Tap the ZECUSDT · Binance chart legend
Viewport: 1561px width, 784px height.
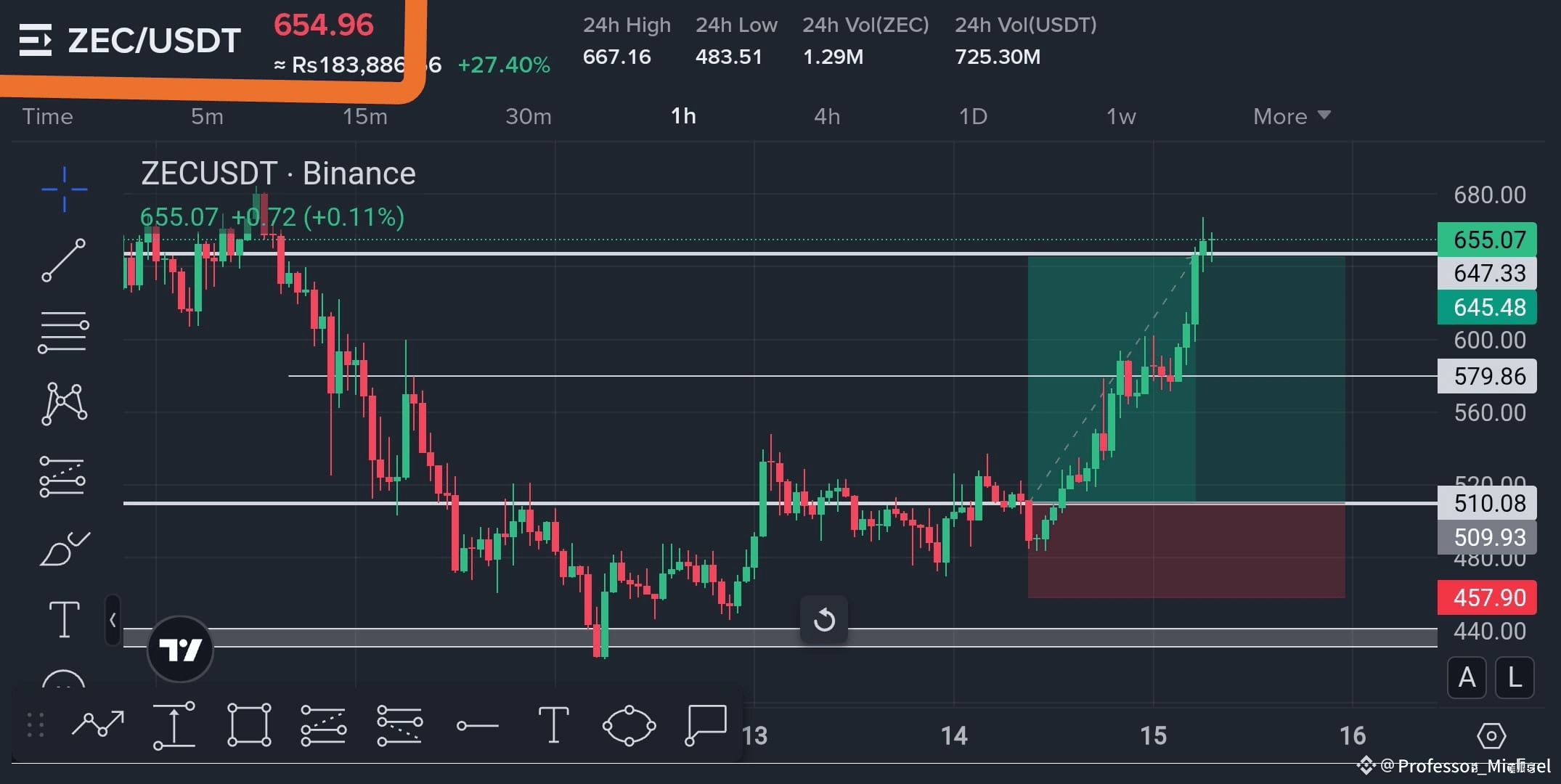[278, 173]
